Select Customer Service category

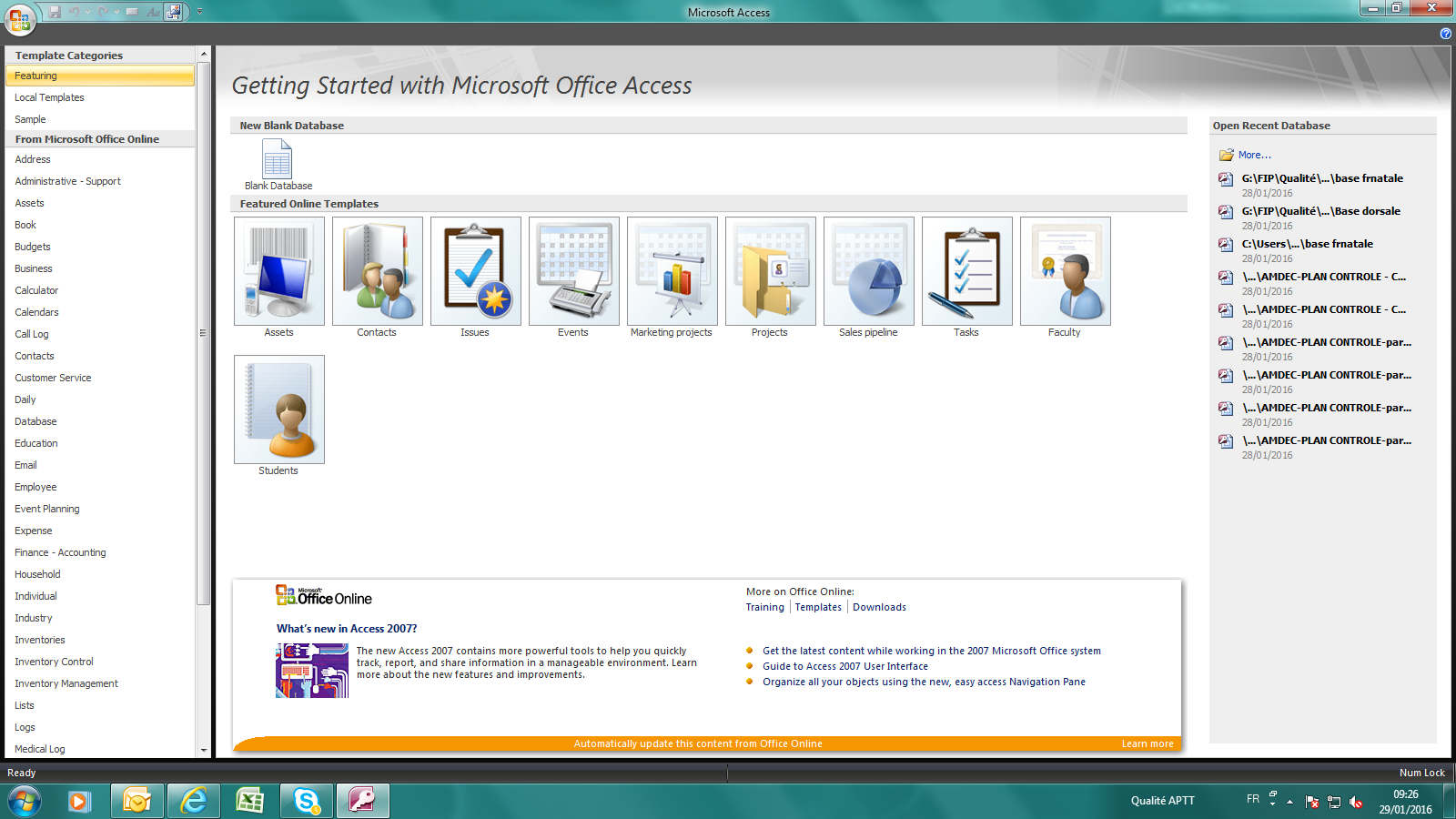tap(53, 378)
